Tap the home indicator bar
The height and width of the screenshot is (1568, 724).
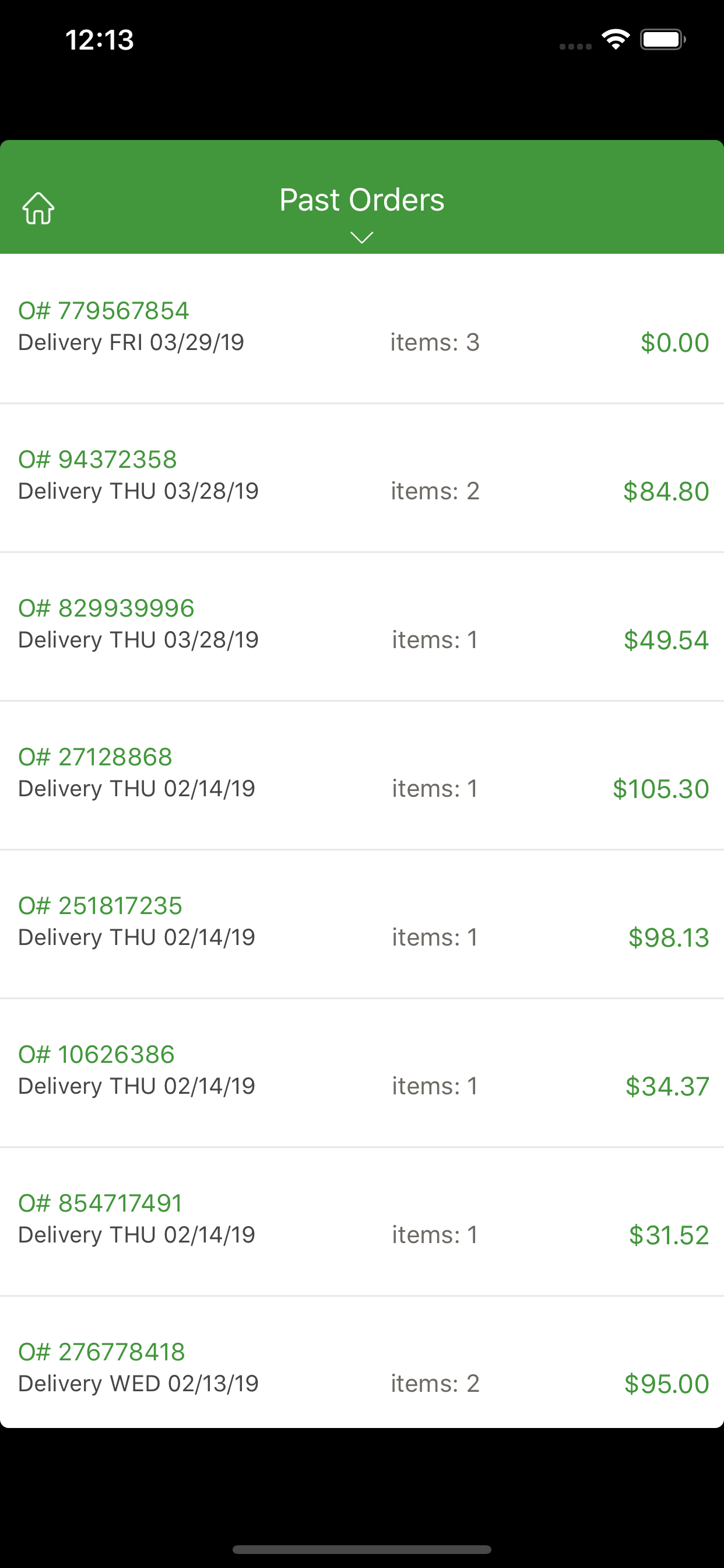362,1549
